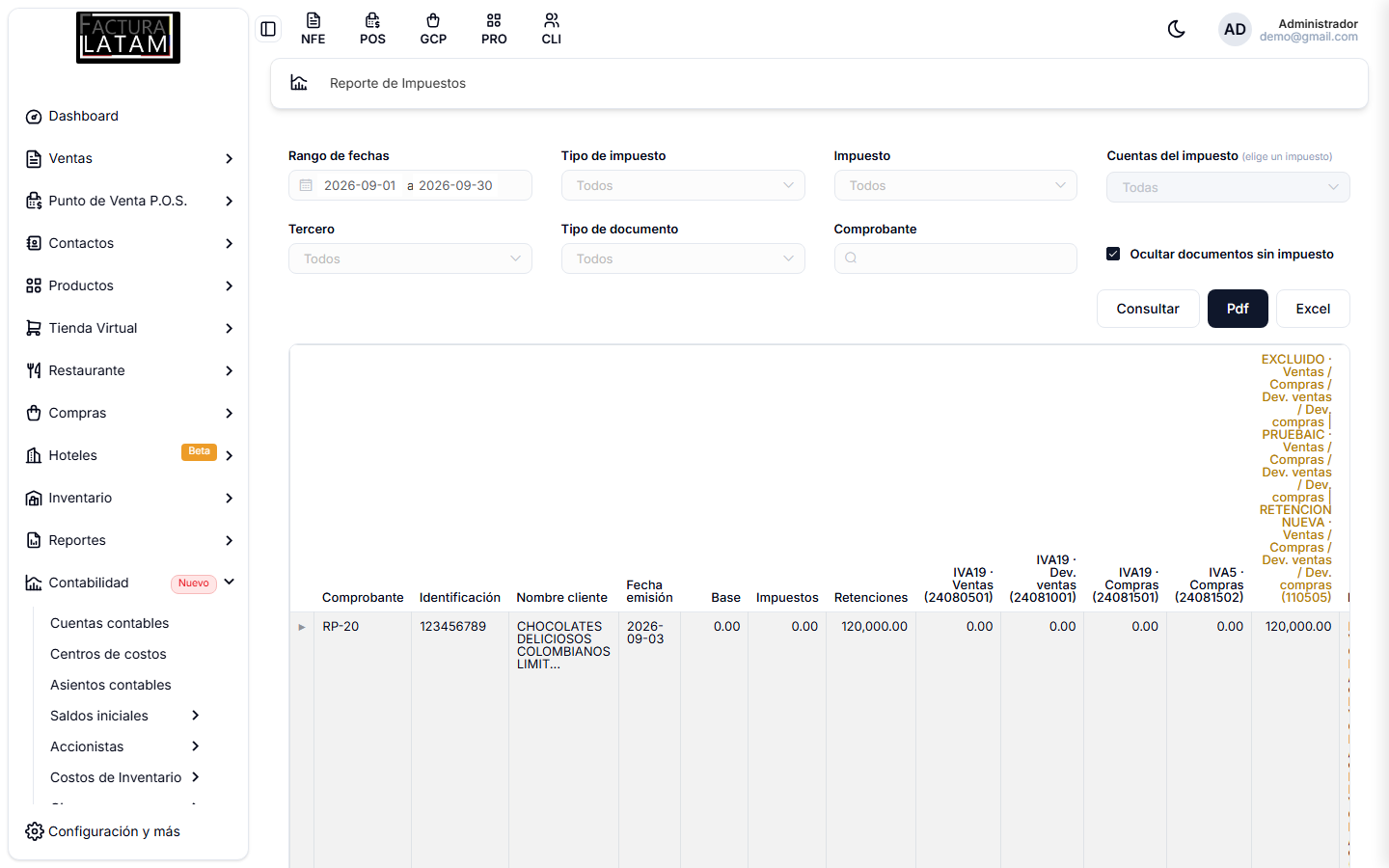
Task: Export report with Excel button
Action: point(1313,309)
